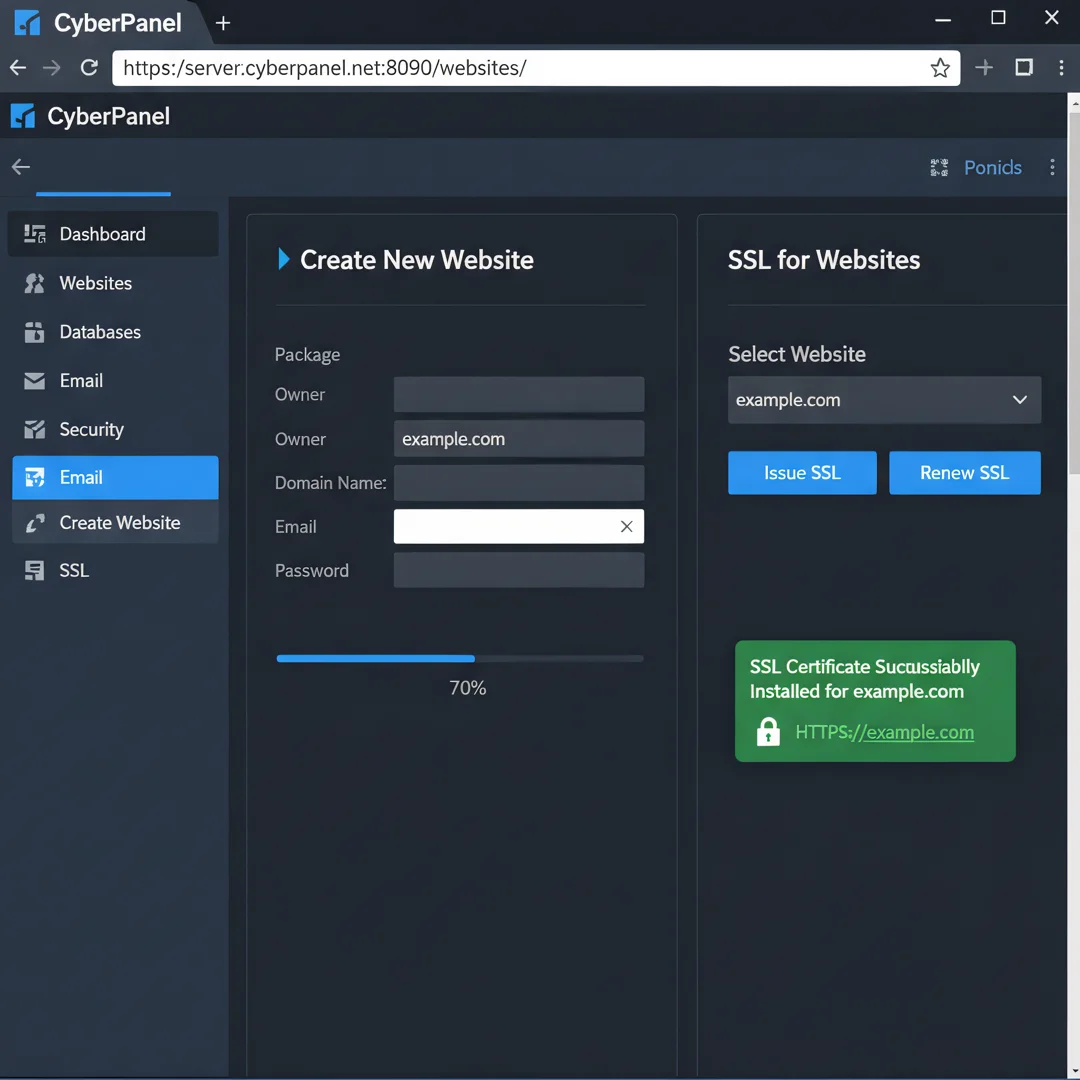
Task: Click the padlock icon in the SSL notification
Action: click(768, 731)
